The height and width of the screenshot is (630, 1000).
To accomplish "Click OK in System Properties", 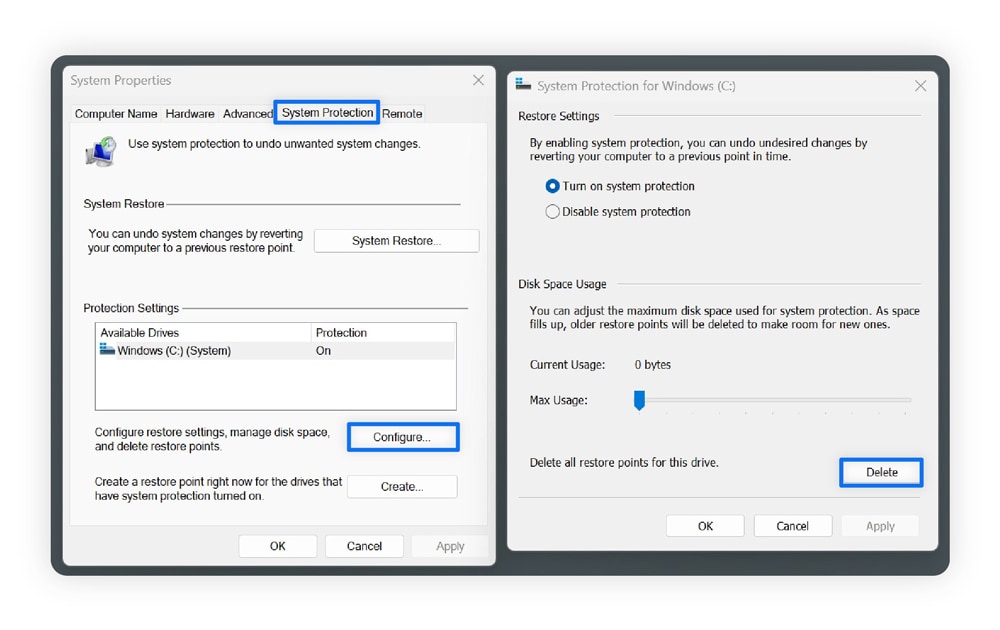I will (x=277, y=546).
